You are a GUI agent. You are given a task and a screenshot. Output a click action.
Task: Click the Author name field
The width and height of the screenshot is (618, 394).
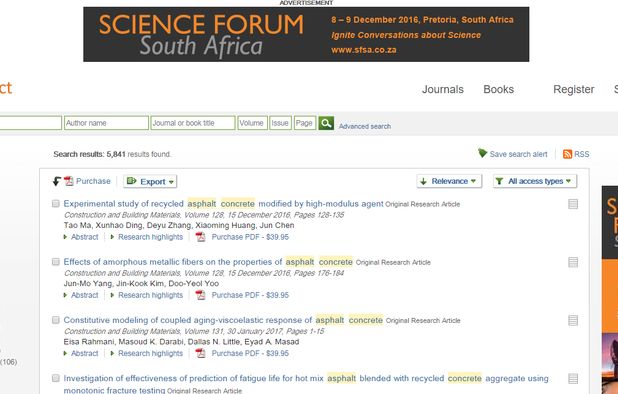(106, 123)
